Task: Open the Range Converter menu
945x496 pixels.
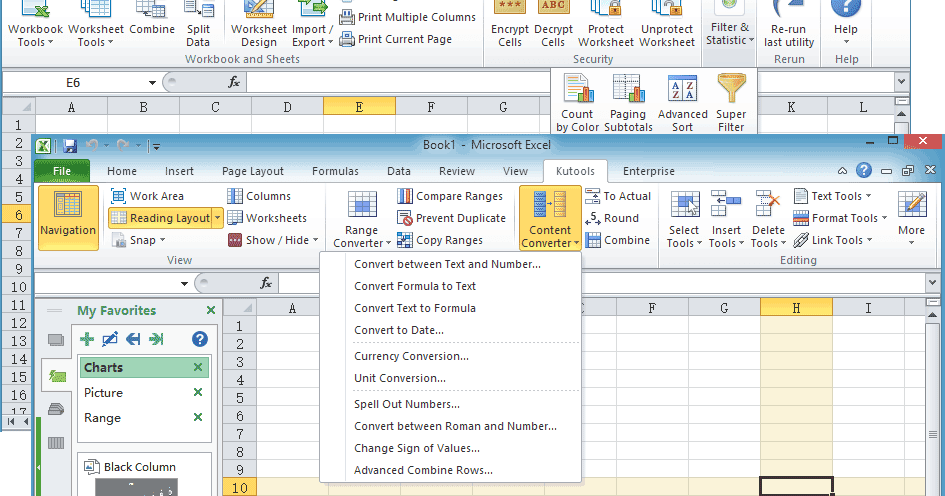Action: pyautogui.click(x=362, y=219)
